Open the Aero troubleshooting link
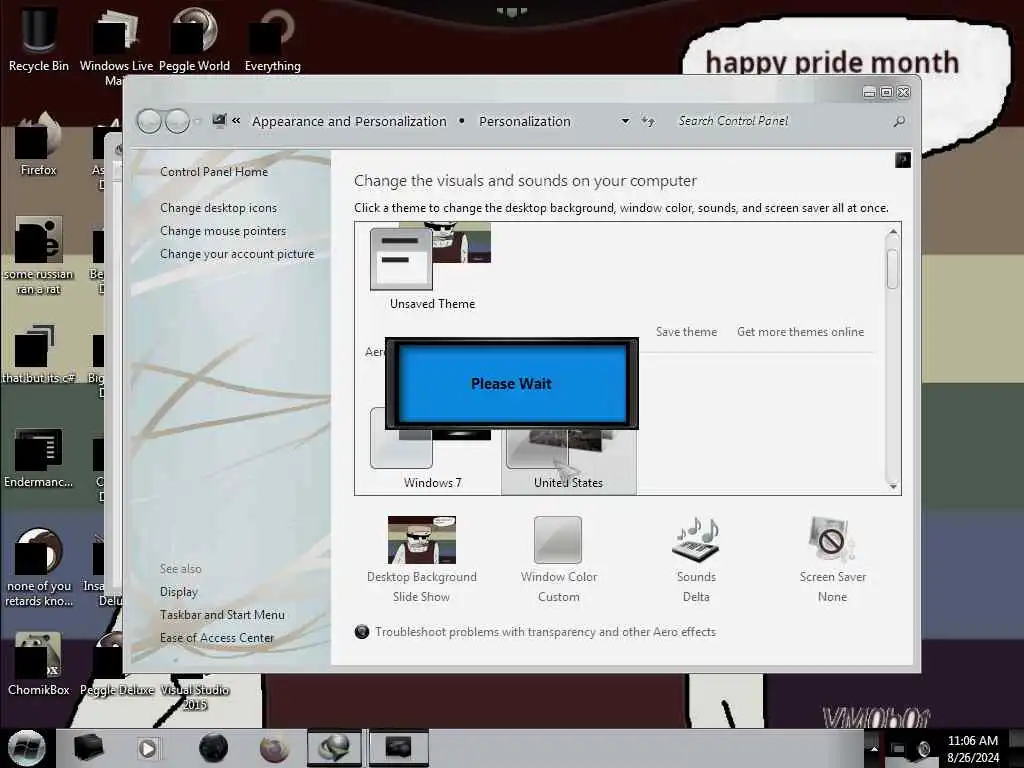The width and height of the screenshot is (1024, 768). [545, 632]
